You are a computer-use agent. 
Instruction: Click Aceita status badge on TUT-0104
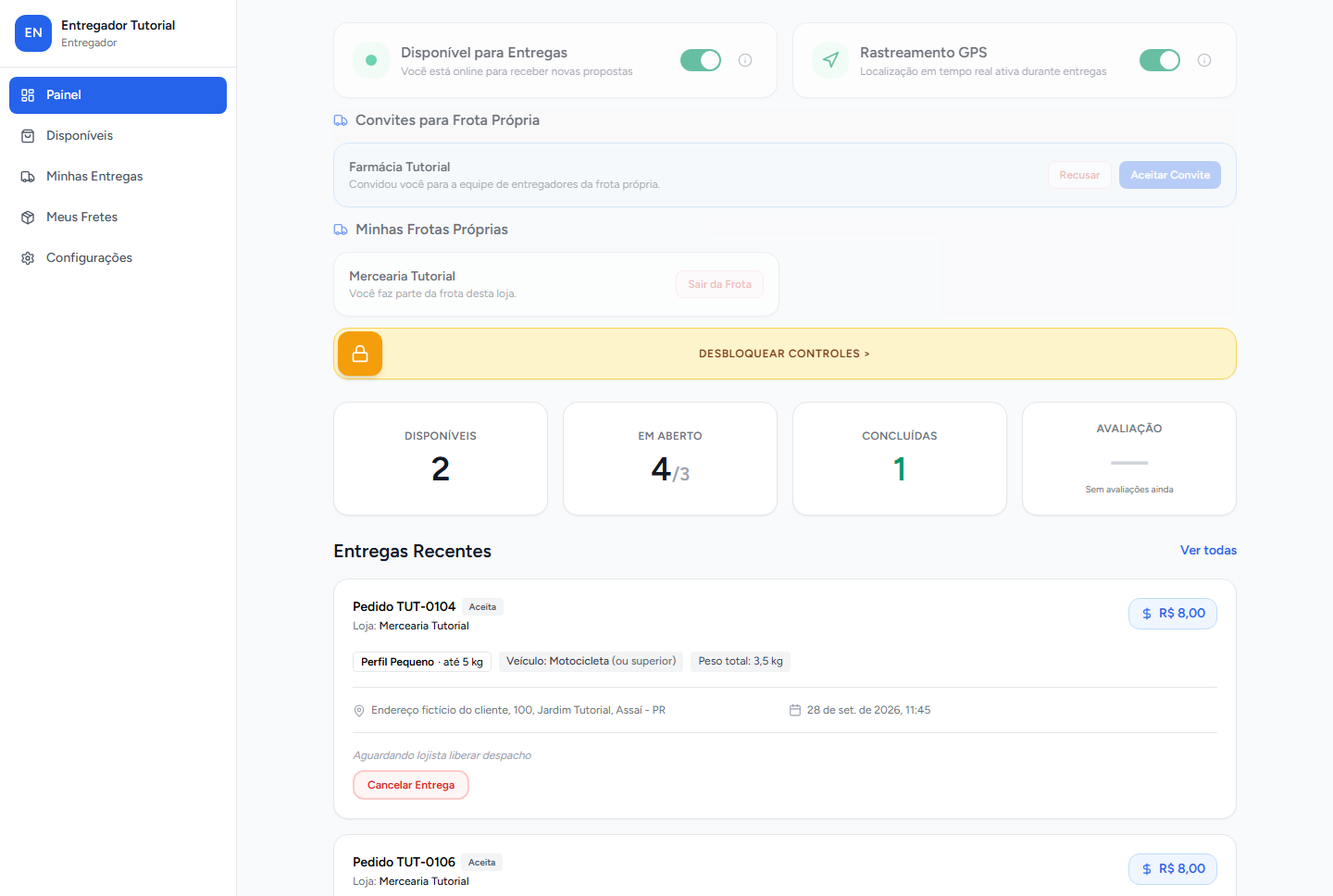482,607
